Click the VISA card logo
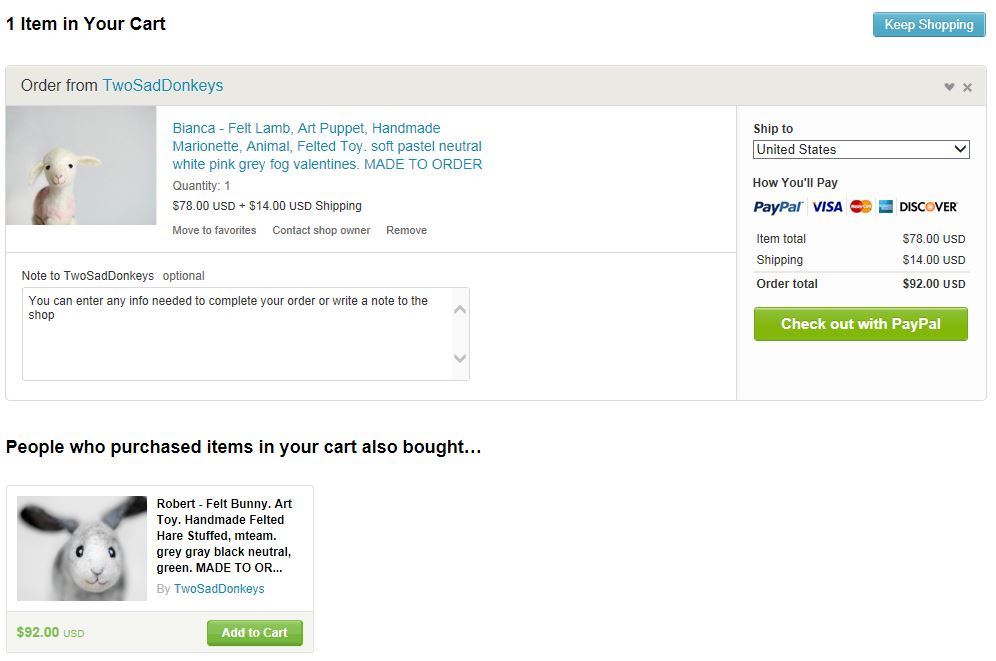Viewport: 996px width, 661px height. click(827, 207)
